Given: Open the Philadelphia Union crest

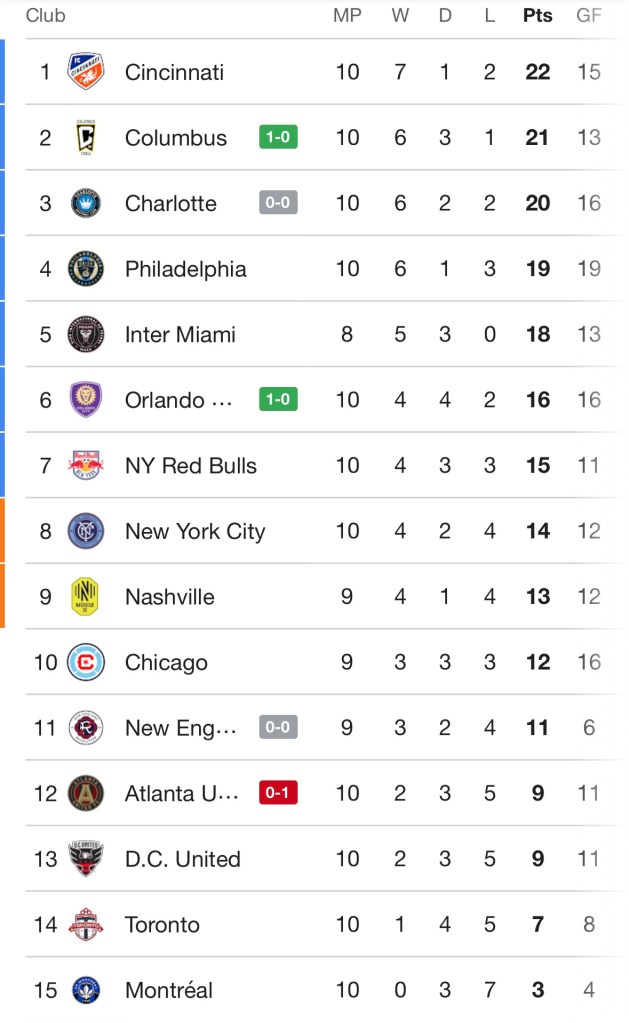Looking at the screenshot, I should [x=85, y=269].
